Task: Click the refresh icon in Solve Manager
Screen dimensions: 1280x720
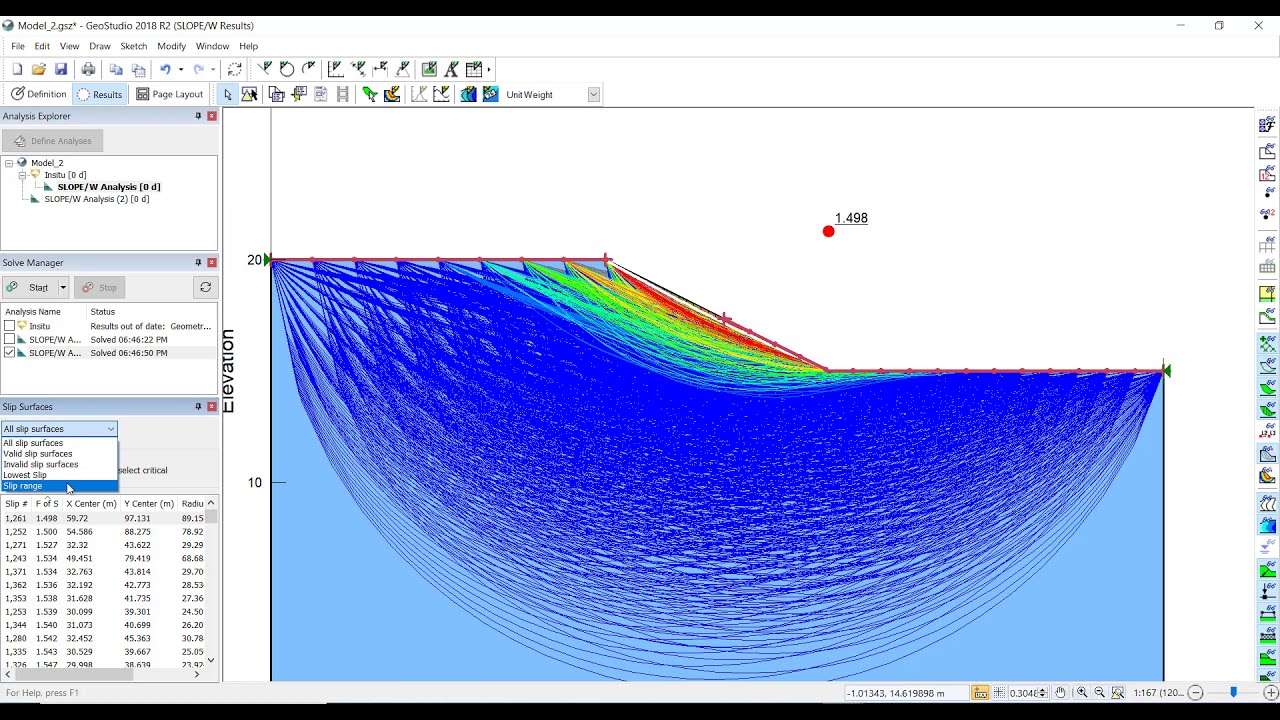Action: pos(205,287)
